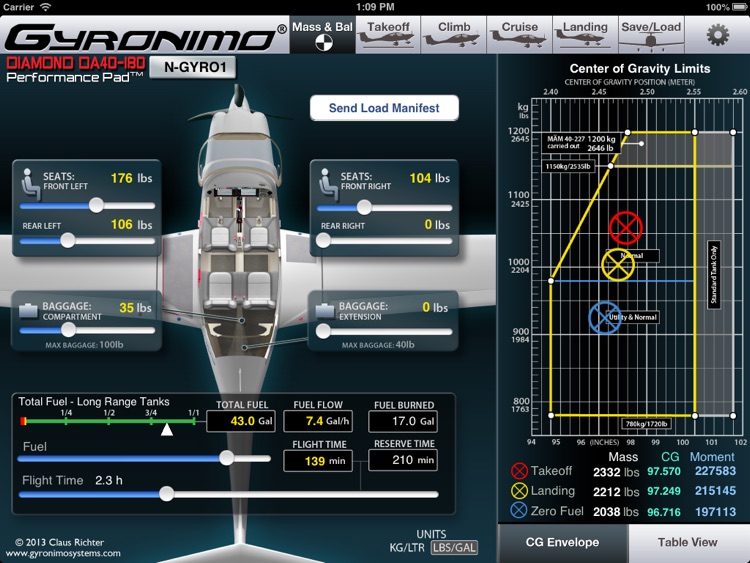This screenshot has height=563, width=750.
Task: Adjust the front left seat weight slider
Action: tap(96, 205)
